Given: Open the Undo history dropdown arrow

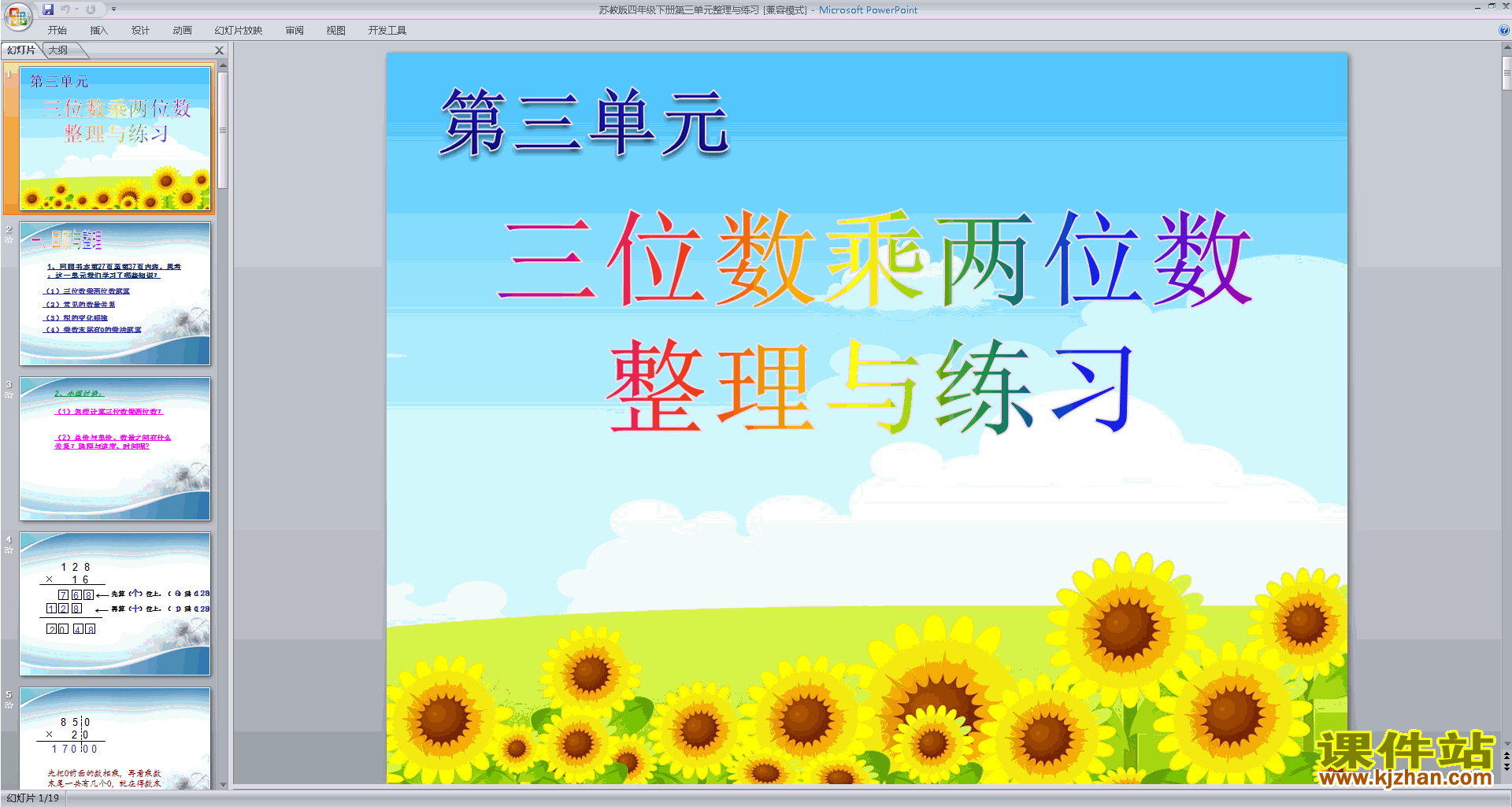Looking at the screenshot, I should click(x=76, y=9).
